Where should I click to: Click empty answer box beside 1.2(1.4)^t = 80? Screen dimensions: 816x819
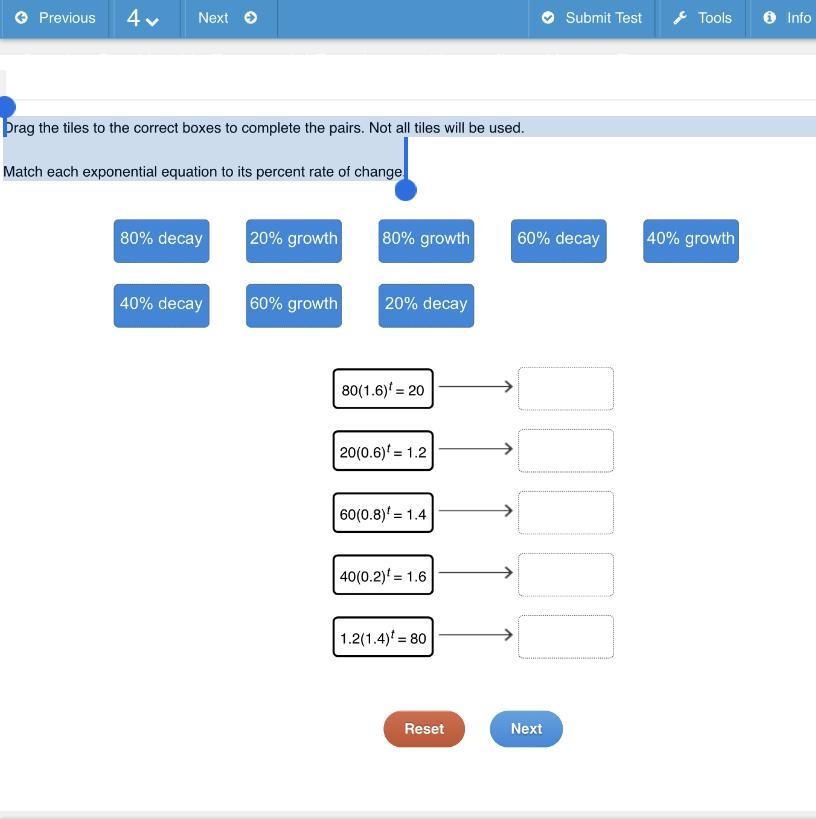tap(566, 637)
